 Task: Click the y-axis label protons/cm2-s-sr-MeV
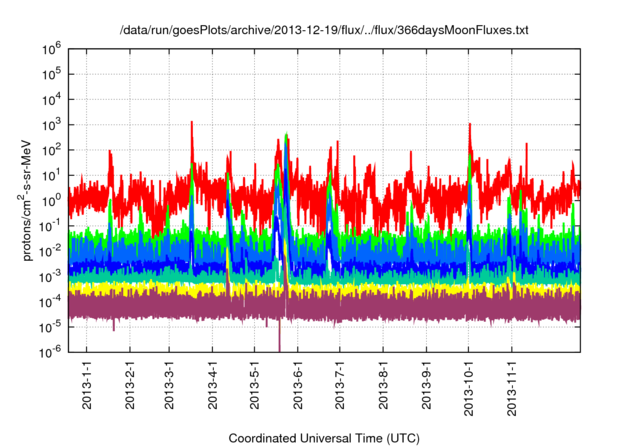tap(29, 199)
